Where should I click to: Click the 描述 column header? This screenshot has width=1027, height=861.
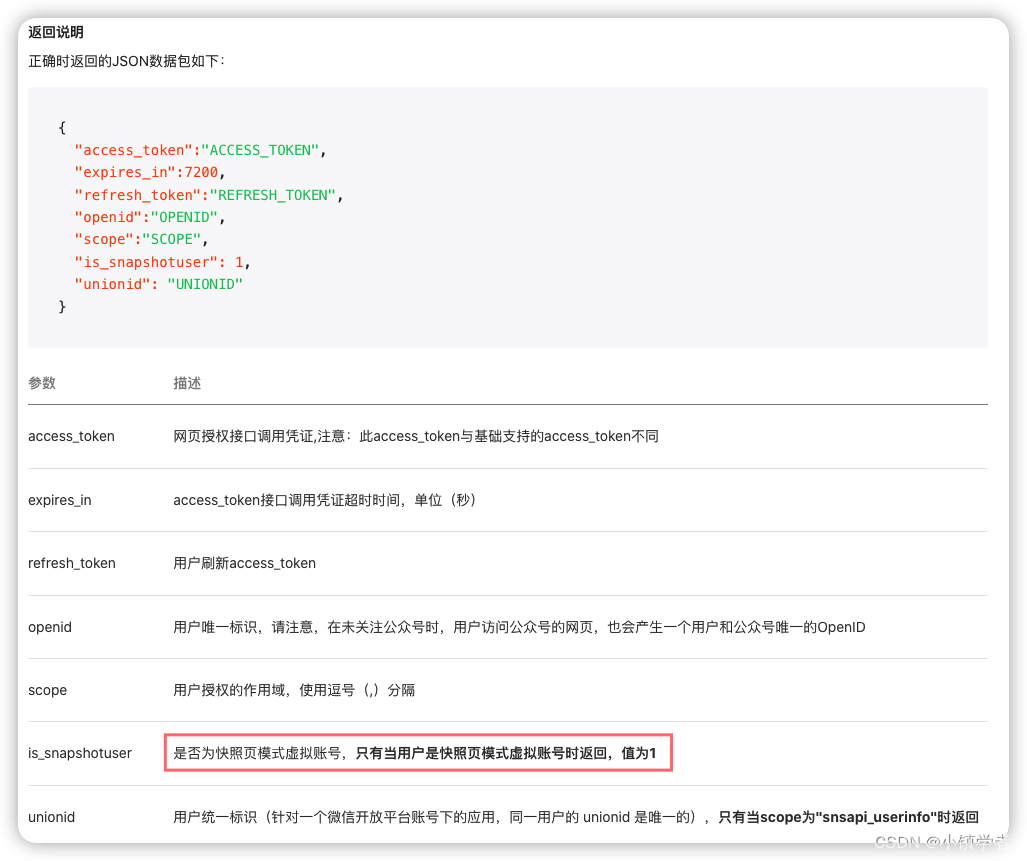pos(186,382)
